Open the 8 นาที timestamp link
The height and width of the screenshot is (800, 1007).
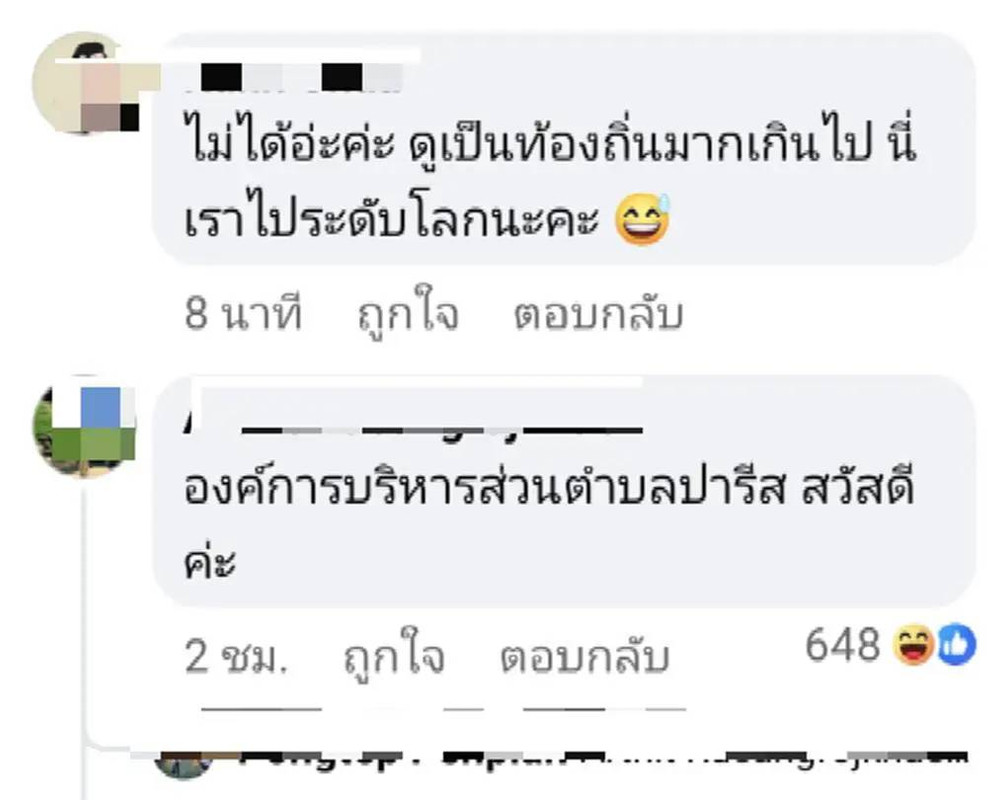(243, 314)
